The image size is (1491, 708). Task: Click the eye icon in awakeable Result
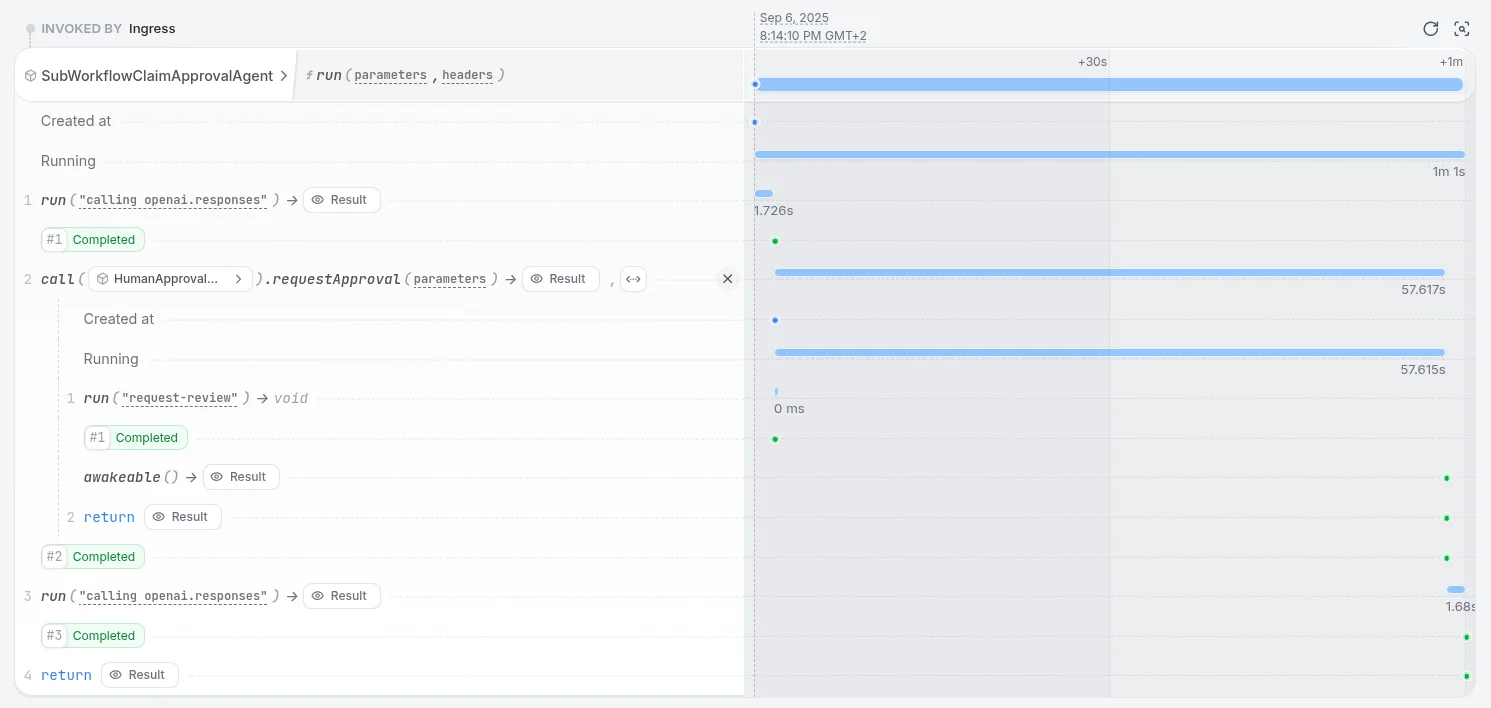[217, 477]
